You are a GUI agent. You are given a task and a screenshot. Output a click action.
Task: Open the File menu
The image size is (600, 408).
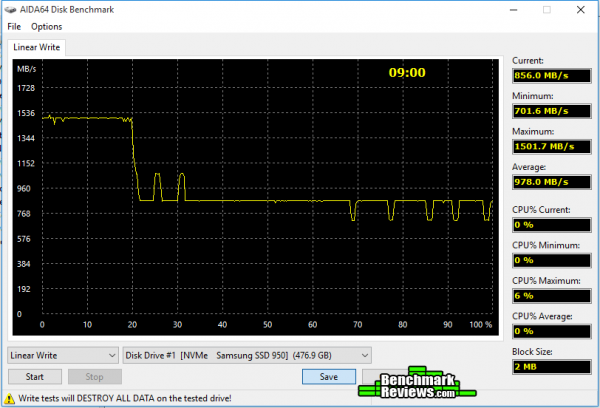point(14,26)
